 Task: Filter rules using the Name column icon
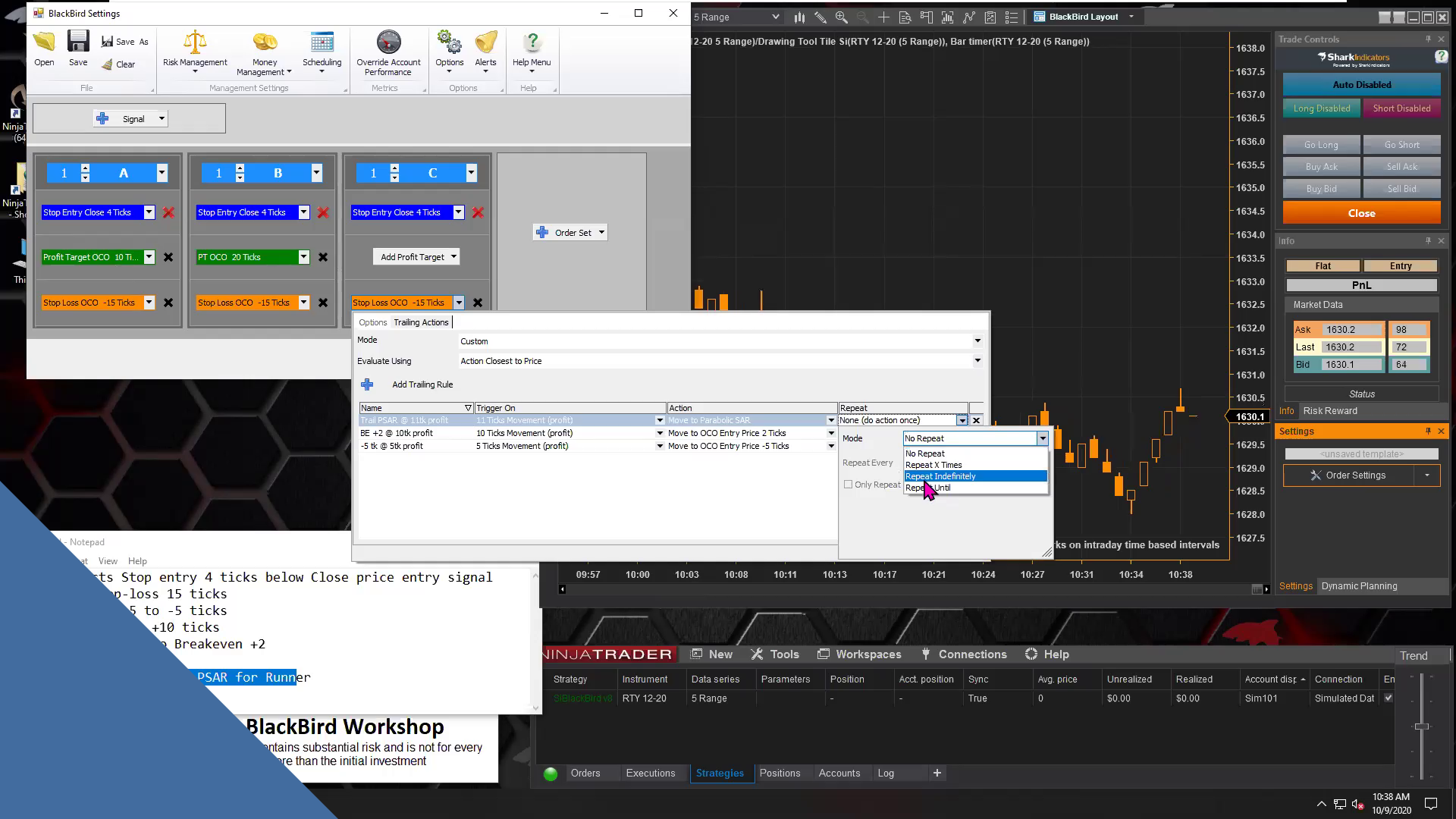coord(468,408)
